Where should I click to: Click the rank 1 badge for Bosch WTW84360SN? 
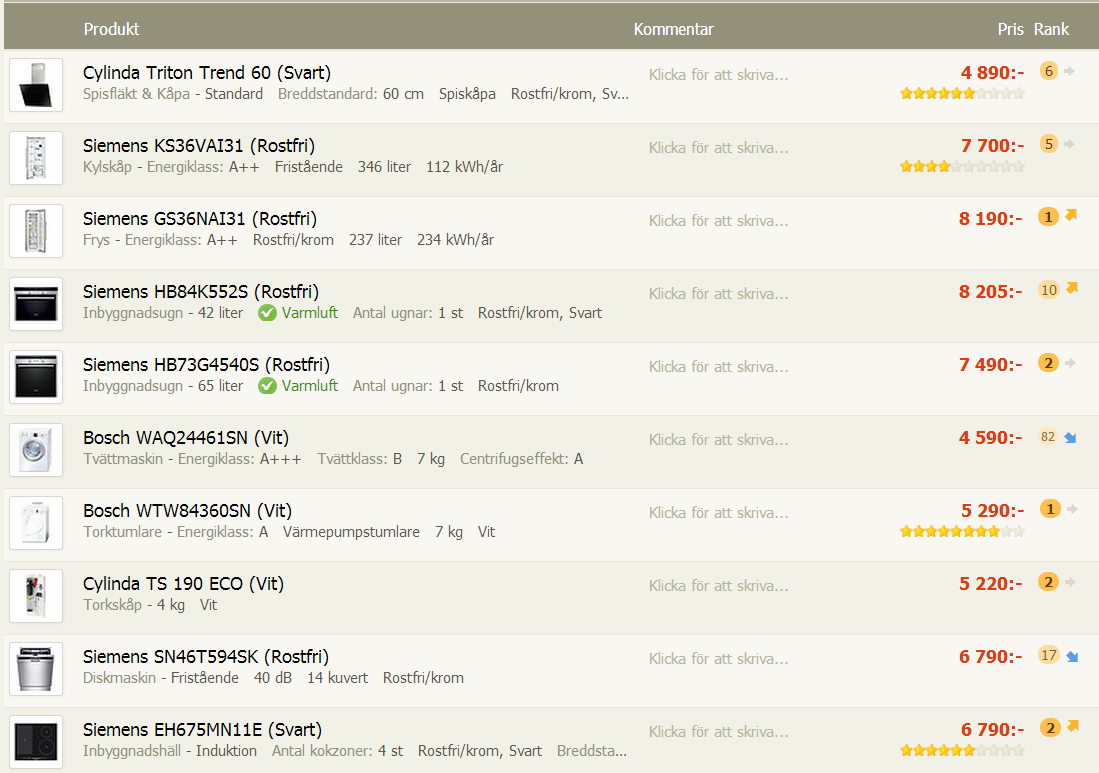[x=1049, y=508]
